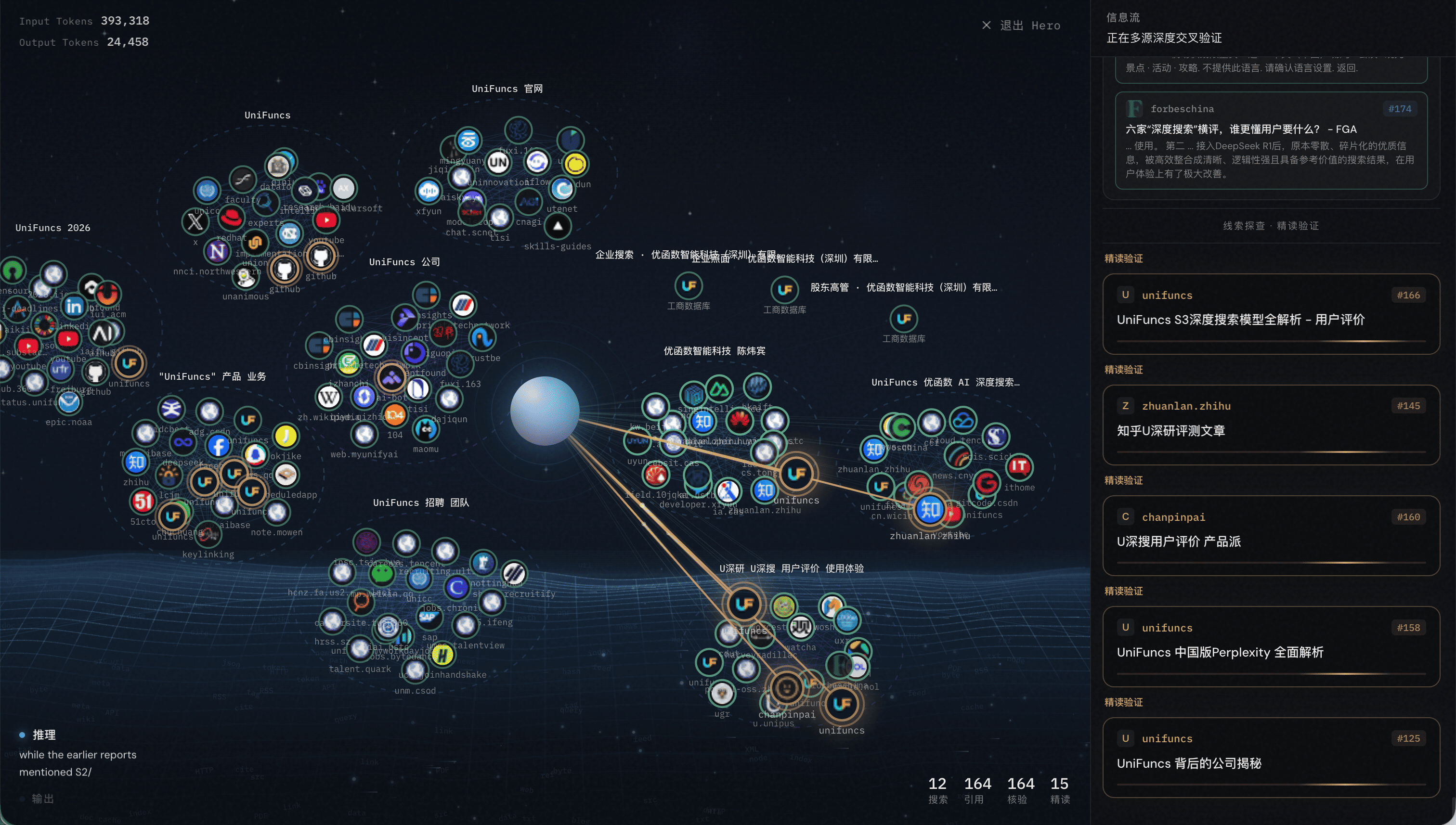Open the watcha source node
The image size is (1456, 825).
point(801,627)
